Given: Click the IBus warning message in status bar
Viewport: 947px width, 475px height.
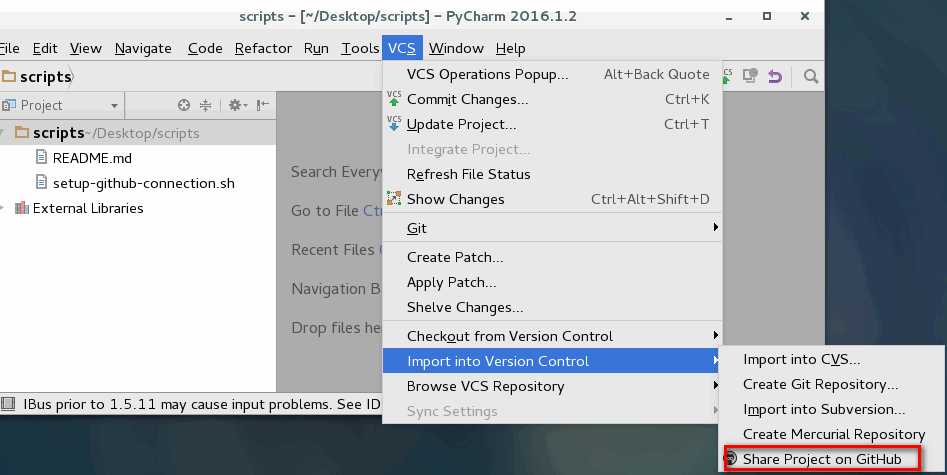Looking at the screenshot, I should pyautogui.click(x=202, y=404).
